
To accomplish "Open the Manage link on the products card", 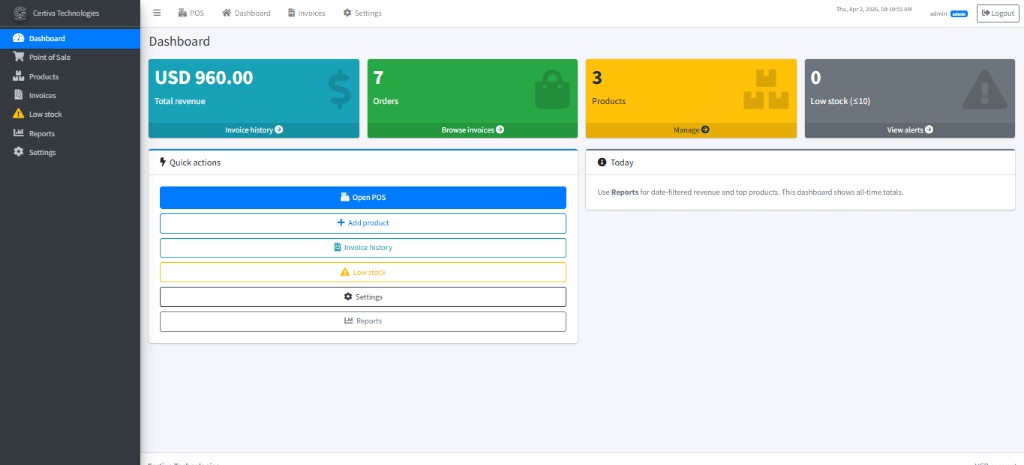I will pos(691,130).
